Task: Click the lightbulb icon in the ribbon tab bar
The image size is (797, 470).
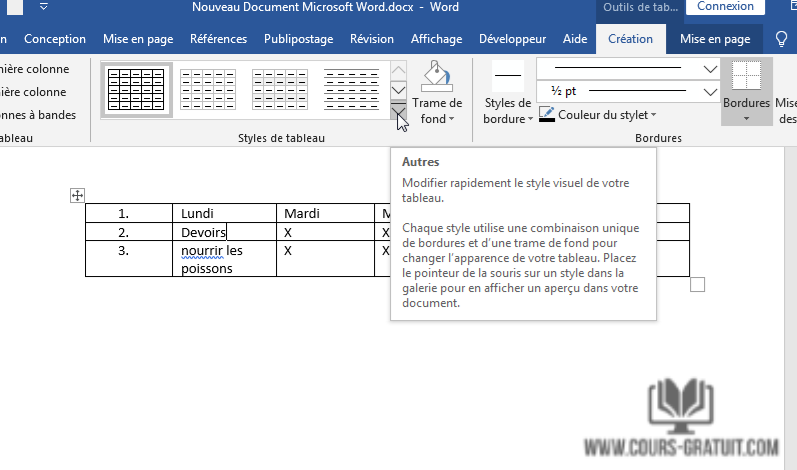Action: tap(782, 39)
